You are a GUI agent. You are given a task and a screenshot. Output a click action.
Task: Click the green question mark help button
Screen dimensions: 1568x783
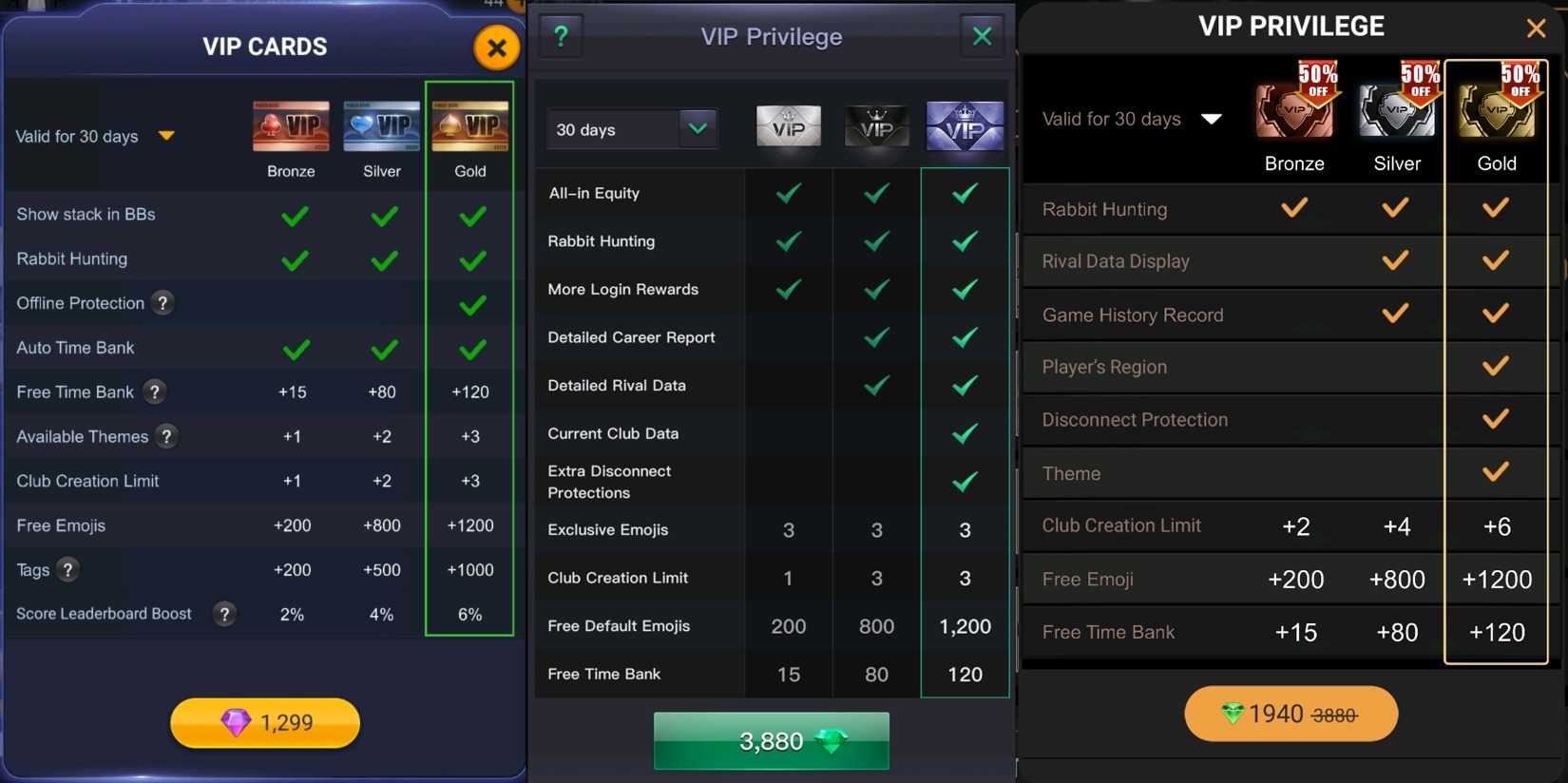561,37
